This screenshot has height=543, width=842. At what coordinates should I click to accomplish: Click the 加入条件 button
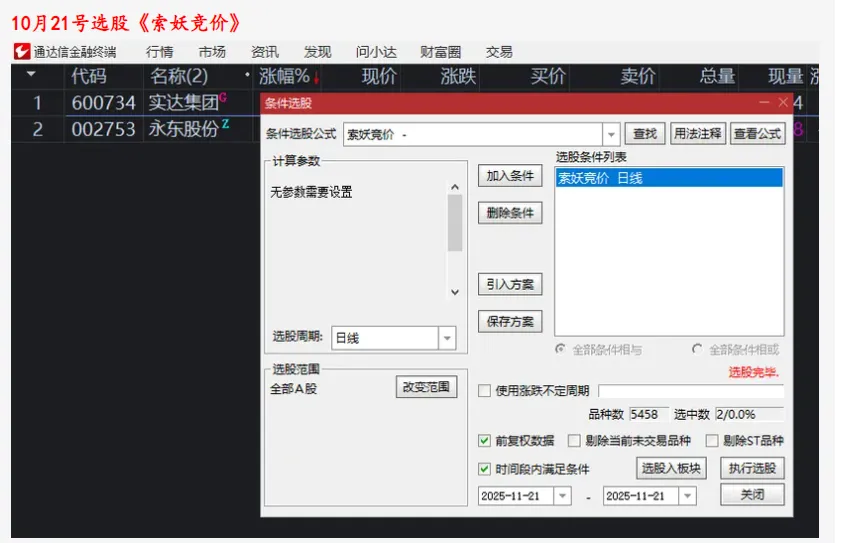pos(510,176)
